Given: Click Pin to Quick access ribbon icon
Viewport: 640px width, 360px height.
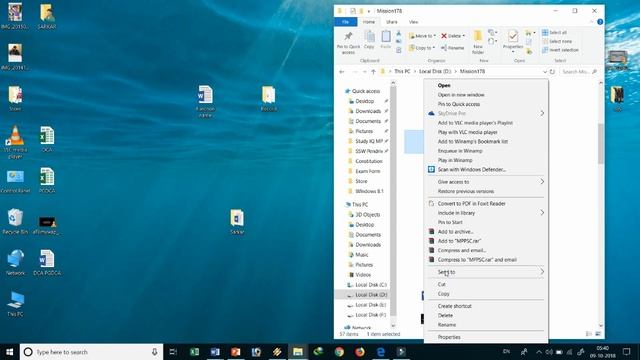Looking at the screenshot, I should coord(348,42).
